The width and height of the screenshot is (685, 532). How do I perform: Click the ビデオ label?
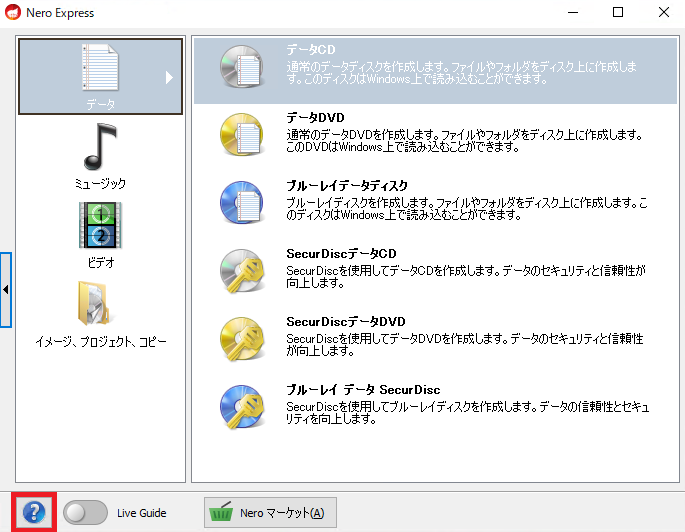click(x=100, y=263)
